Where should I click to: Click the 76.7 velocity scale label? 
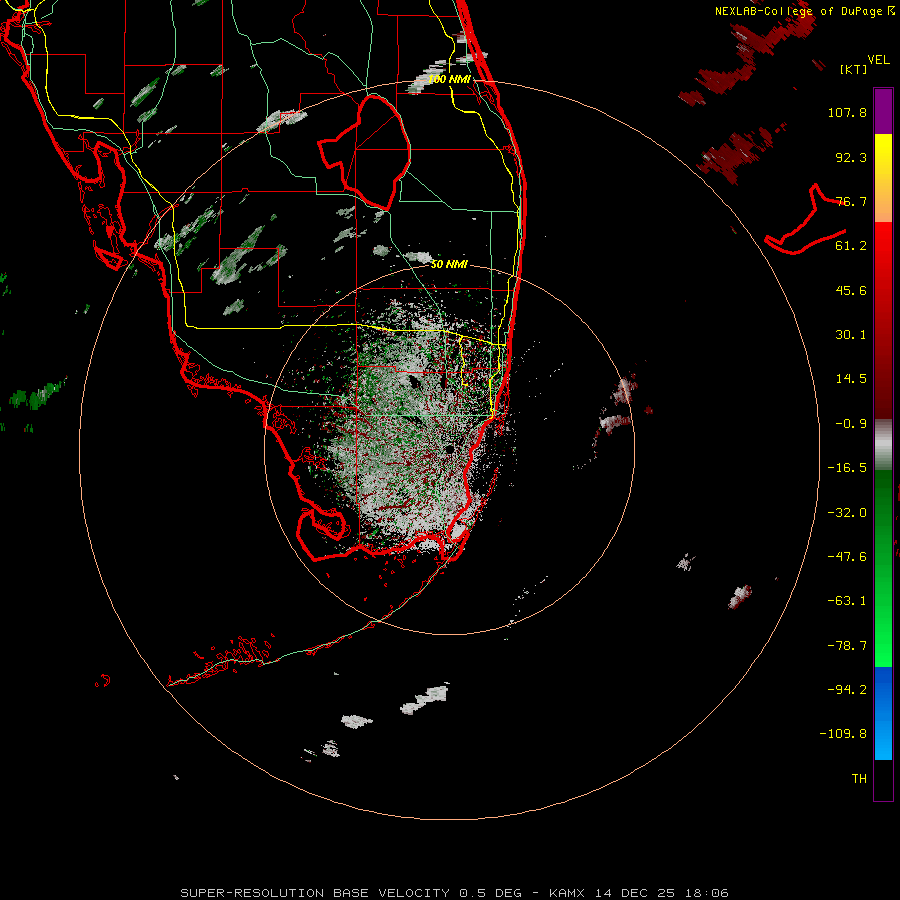(851, 201)
